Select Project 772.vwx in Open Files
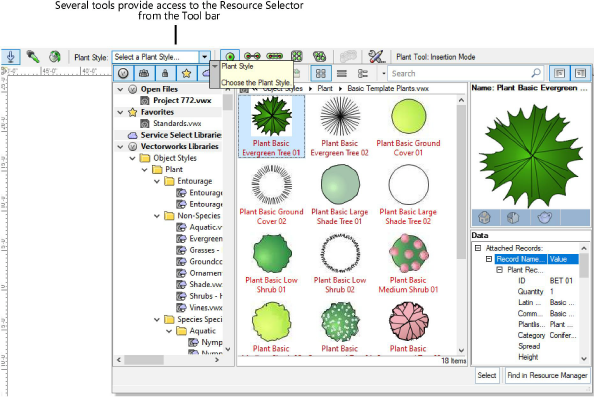This screenshot has width=595, height=397. coord(182,101)
